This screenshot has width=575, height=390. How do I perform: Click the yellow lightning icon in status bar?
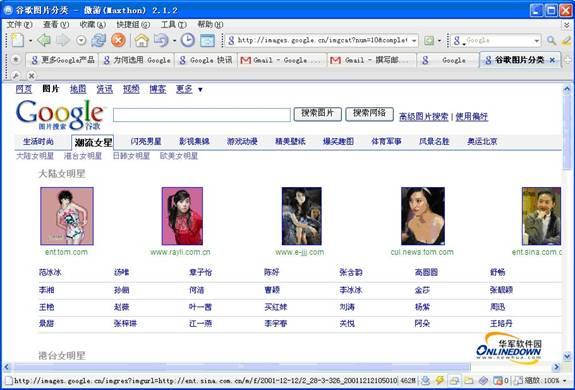coord(439,381)
